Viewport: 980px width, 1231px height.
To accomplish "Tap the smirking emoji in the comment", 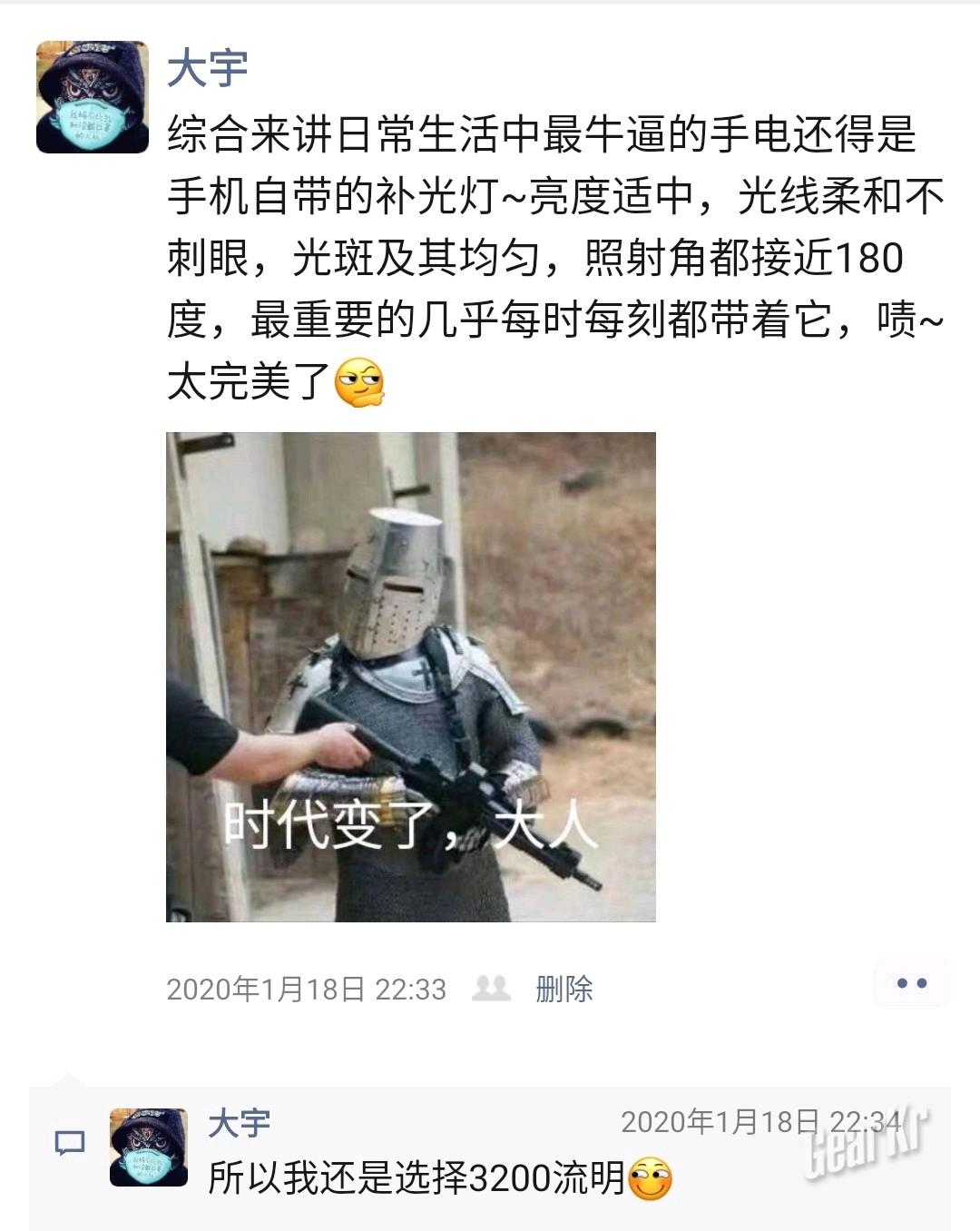I will coord(650,1179).
